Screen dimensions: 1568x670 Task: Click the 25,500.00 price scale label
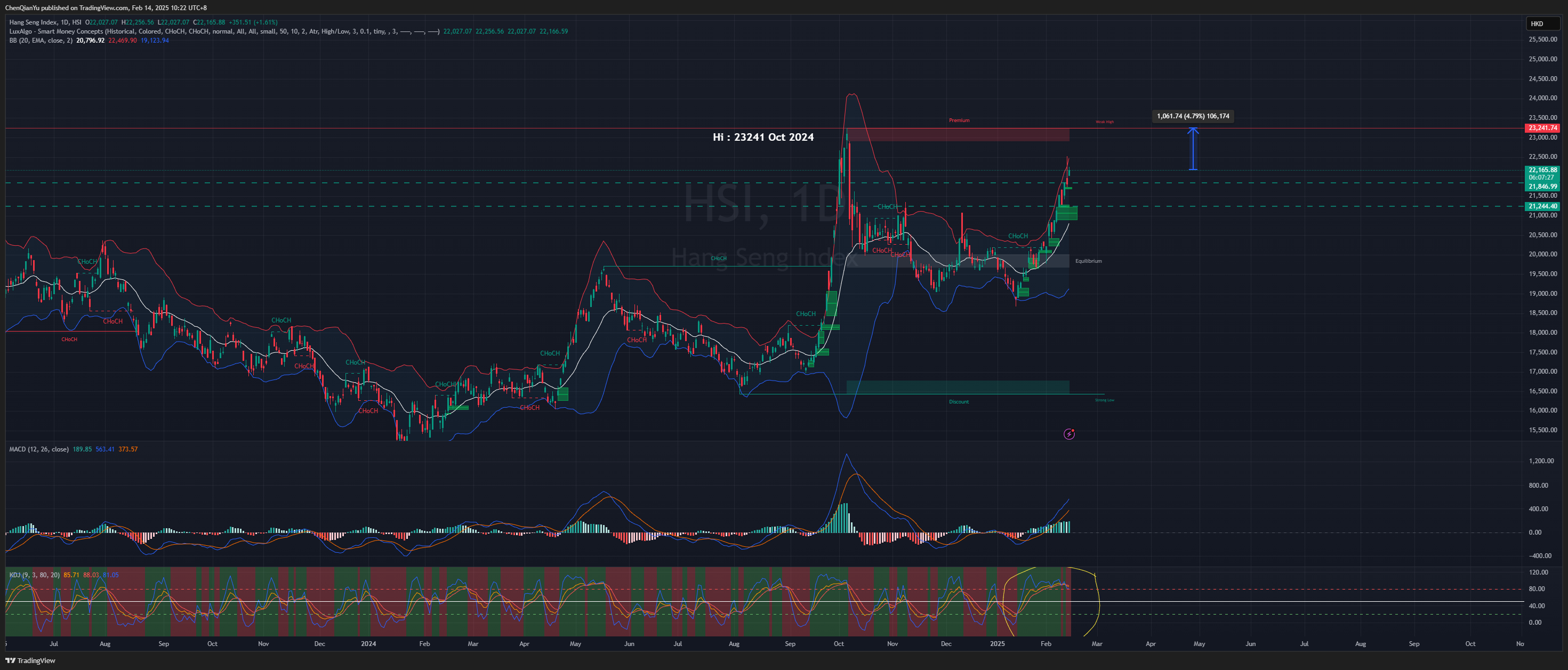click(1542, 39)
